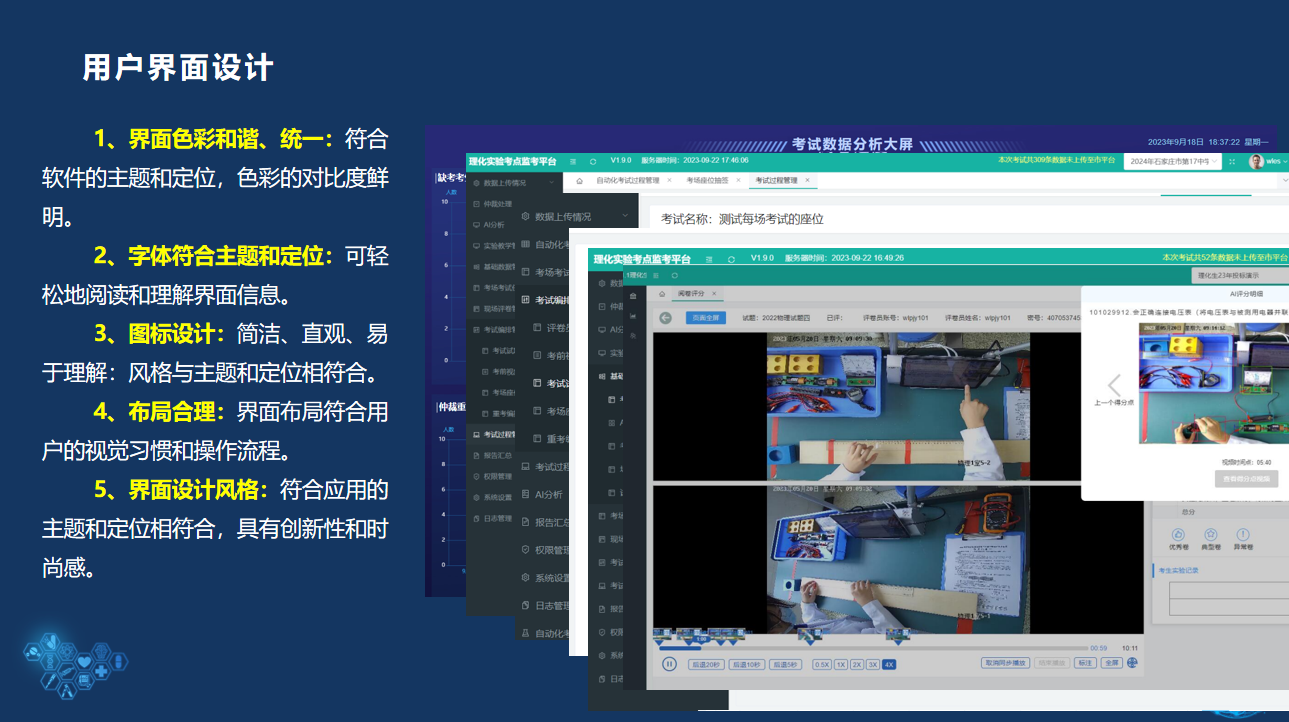Flag paper with 异常卷 exclamation icon
Image resolution: width=1289 pixels, height=722 pixels.
(1243, 535)
